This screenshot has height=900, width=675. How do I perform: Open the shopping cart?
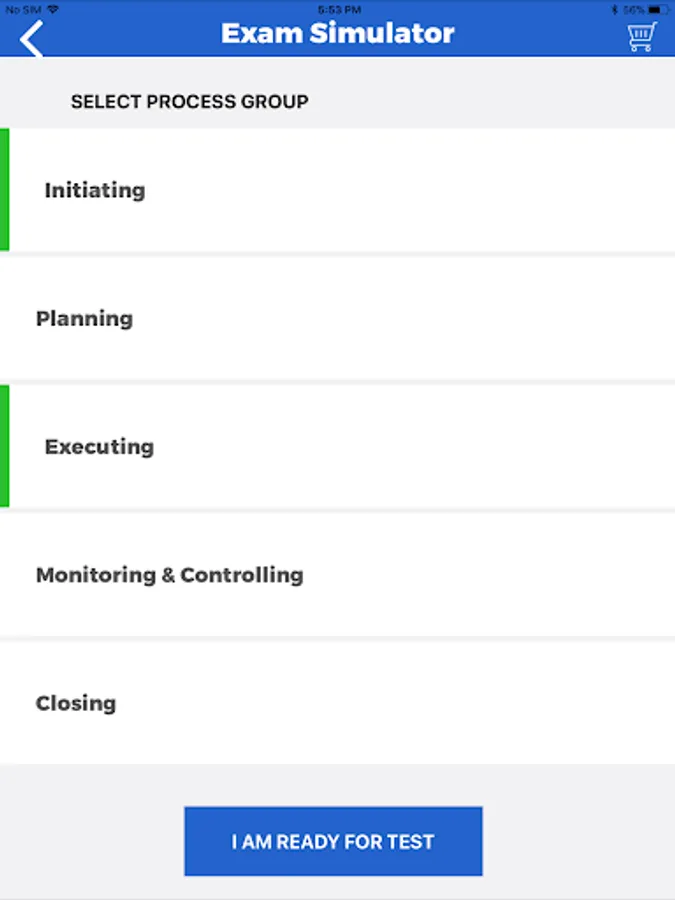coord(641,37)
